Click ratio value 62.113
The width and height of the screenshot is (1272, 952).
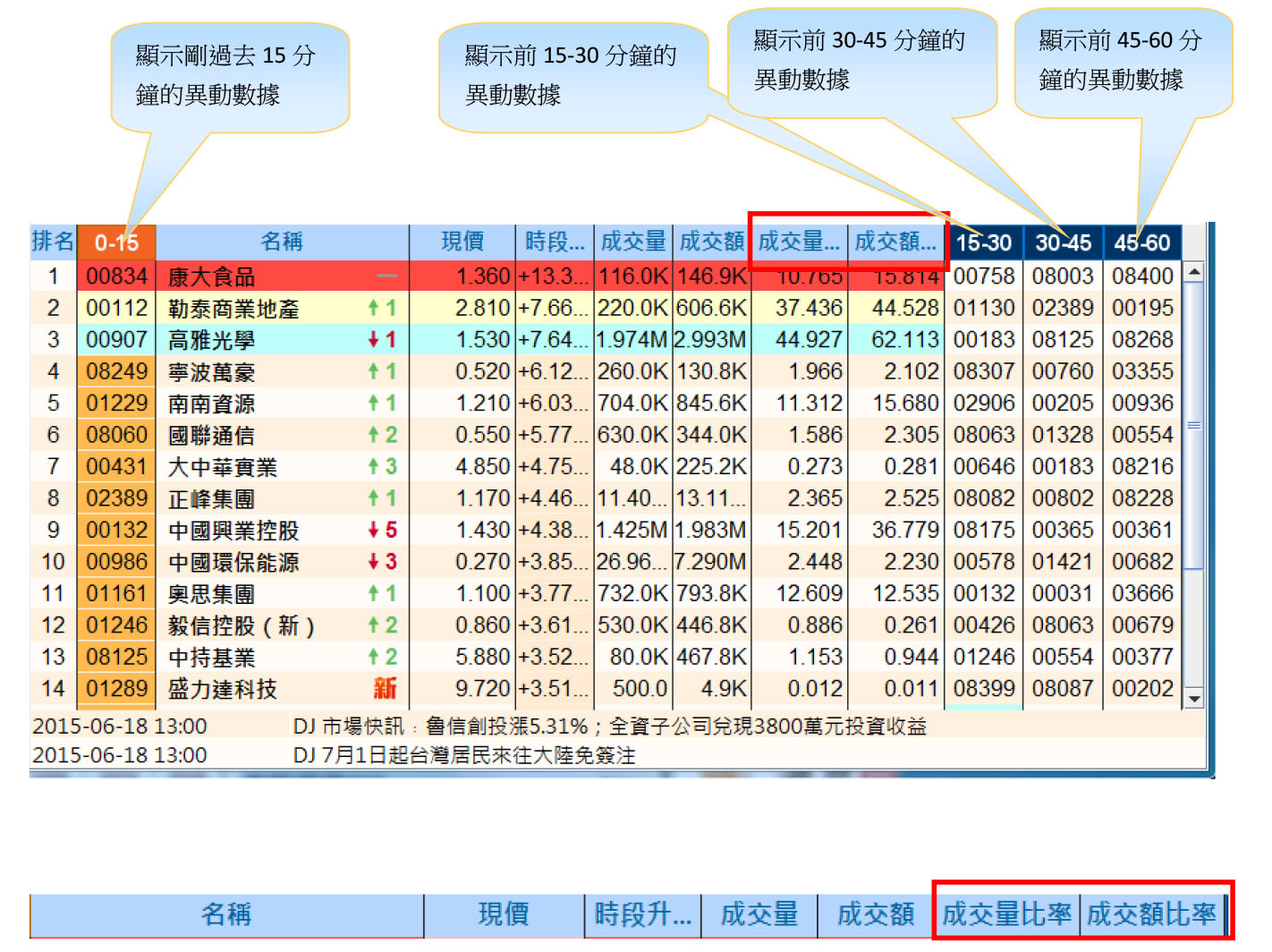[905, 340]
